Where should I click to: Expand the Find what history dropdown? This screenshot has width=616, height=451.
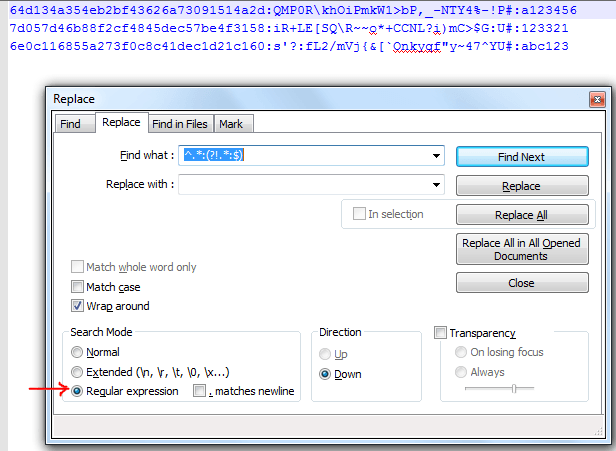coord(437,156)
